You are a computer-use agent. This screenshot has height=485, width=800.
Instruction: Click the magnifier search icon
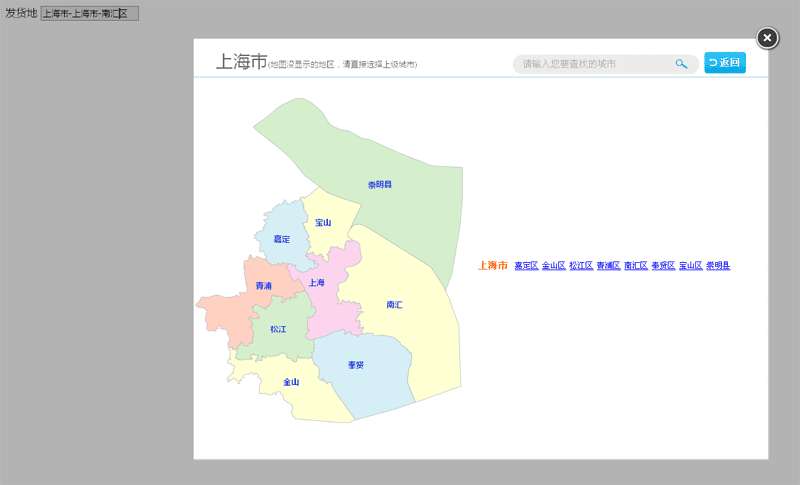(x=681, y=64)
